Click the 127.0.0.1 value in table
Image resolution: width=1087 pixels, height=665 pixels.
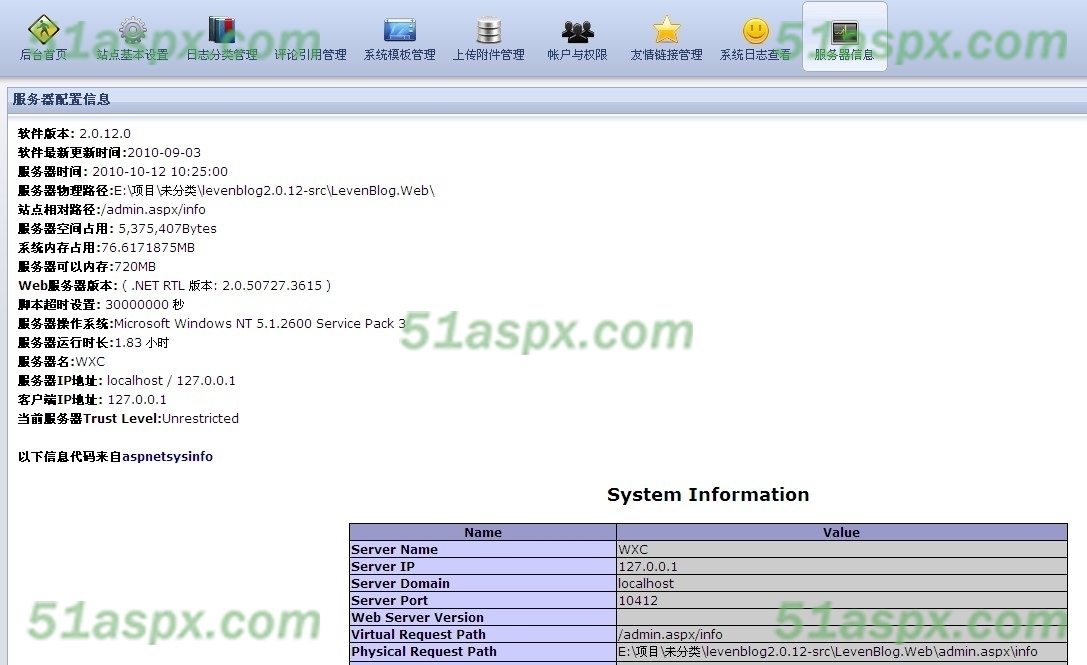coord(842,567)
